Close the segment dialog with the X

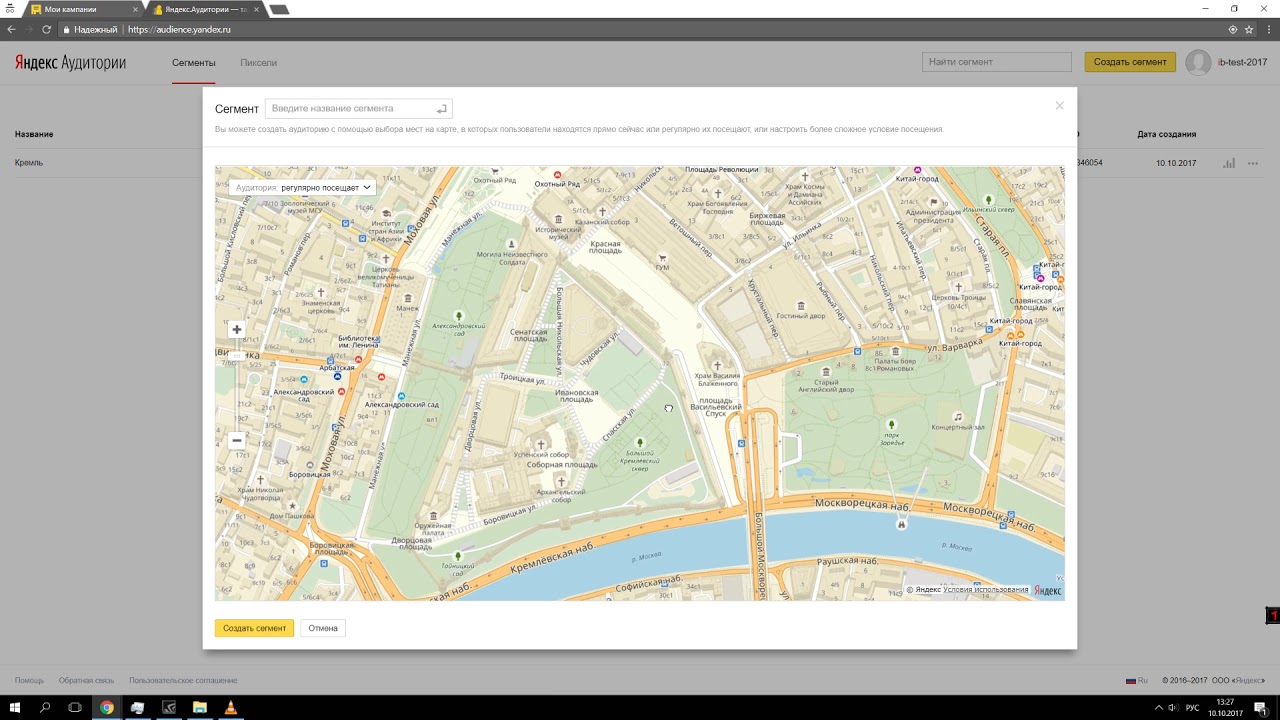(1059, 106)
